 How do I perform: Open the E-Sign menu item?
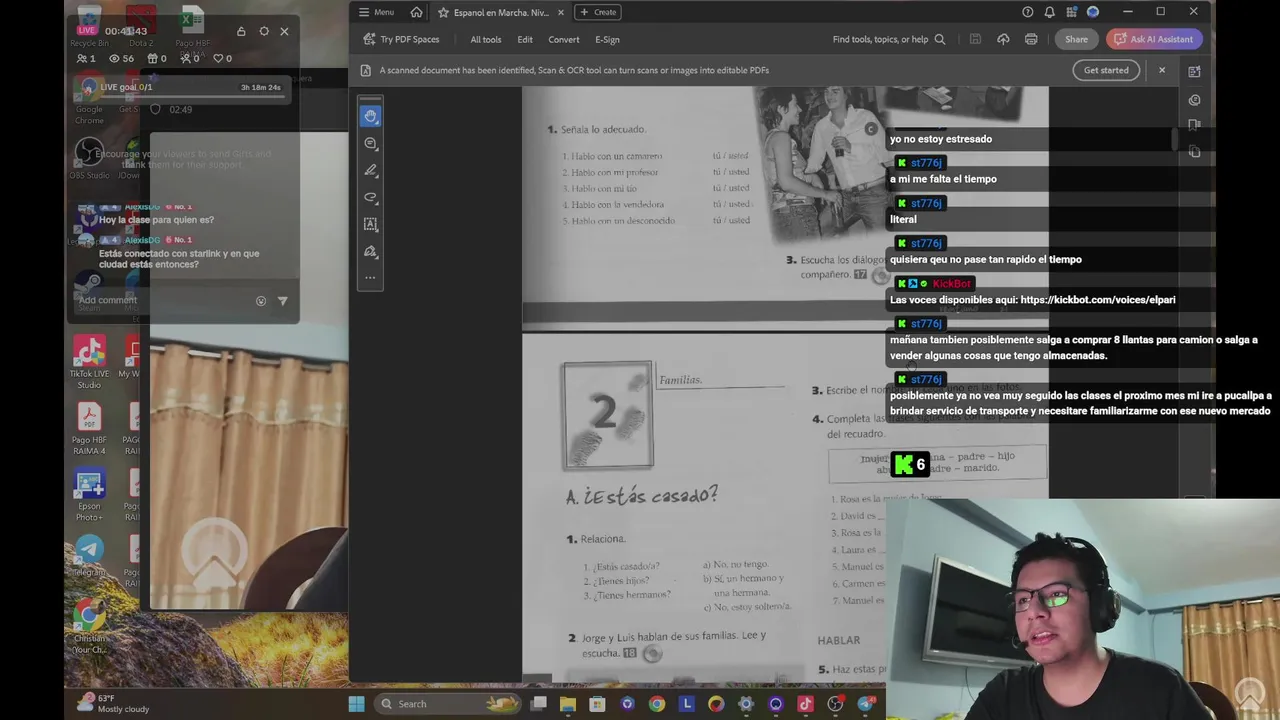[x=607, y=39]
